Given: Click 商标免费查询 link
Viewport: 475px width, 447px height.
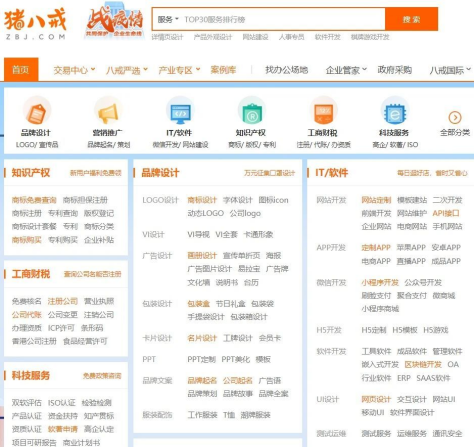Looking at the screenshot, I should click(34, 200).
